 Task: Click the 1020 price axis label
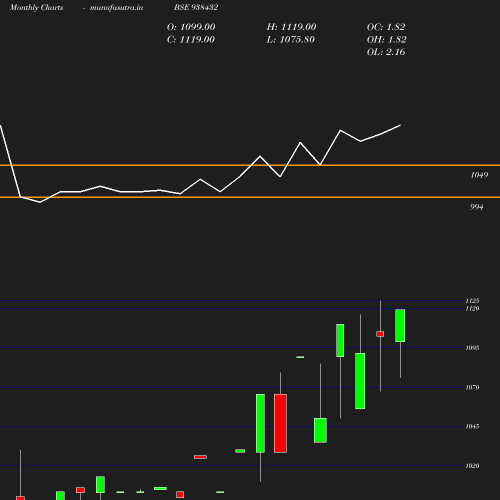tap(472, 466)
